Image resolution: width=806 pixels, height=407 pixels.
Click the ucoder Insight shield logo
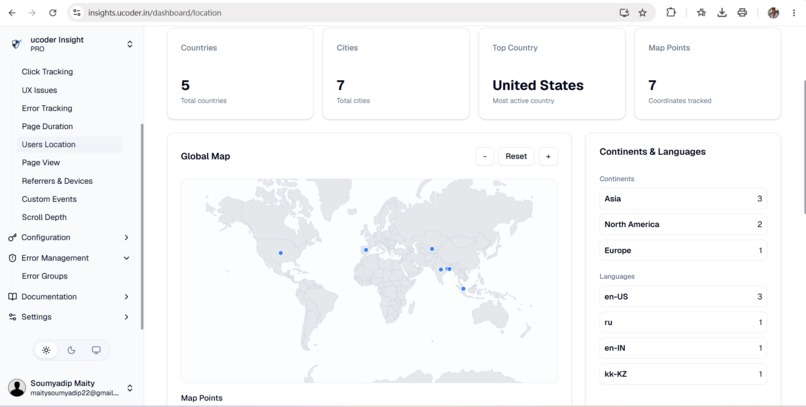[16, 44]
